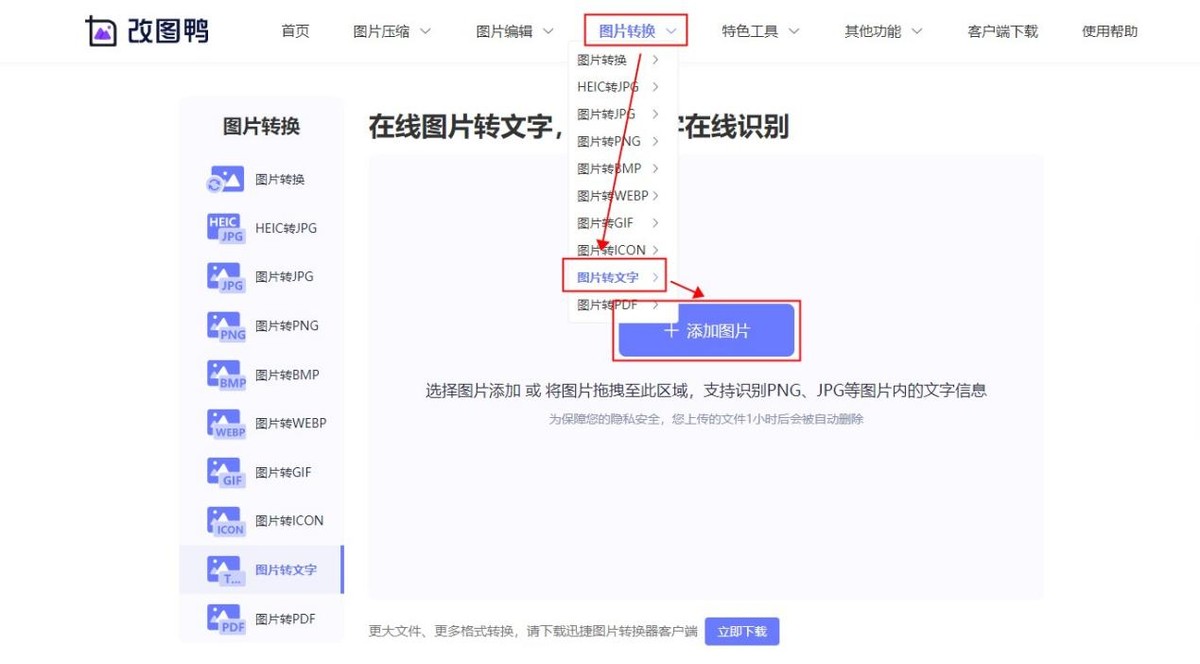Click the 添加图片 upload button
1200x664 pixels.
[x=706, y=330]
